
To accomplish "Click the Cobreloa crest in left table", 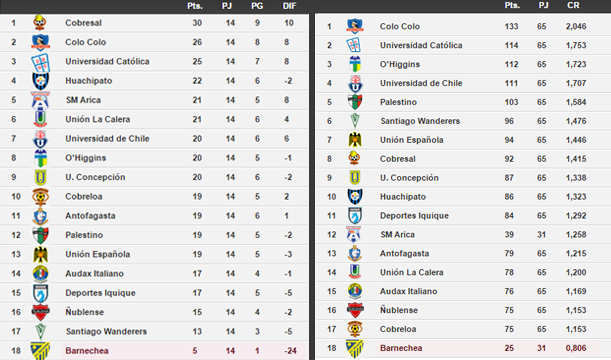I will point(41,196).
